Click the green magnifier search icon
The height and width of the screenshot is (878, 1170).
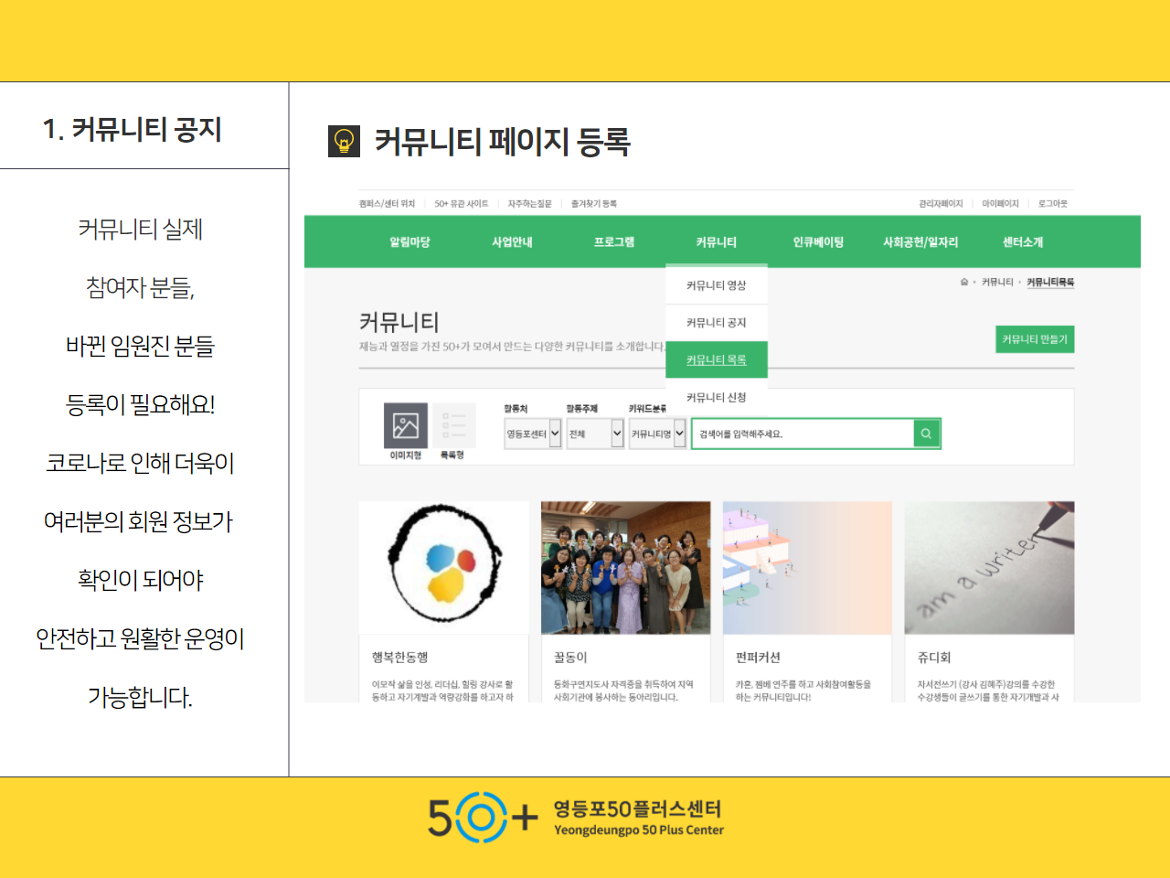pyautogui.click(x=926, y=434)
